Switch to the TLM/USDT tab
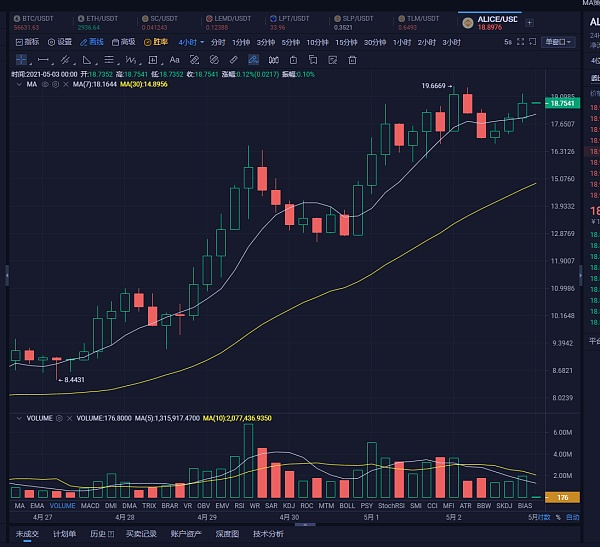The image size is (600, 547). (418, 23)
